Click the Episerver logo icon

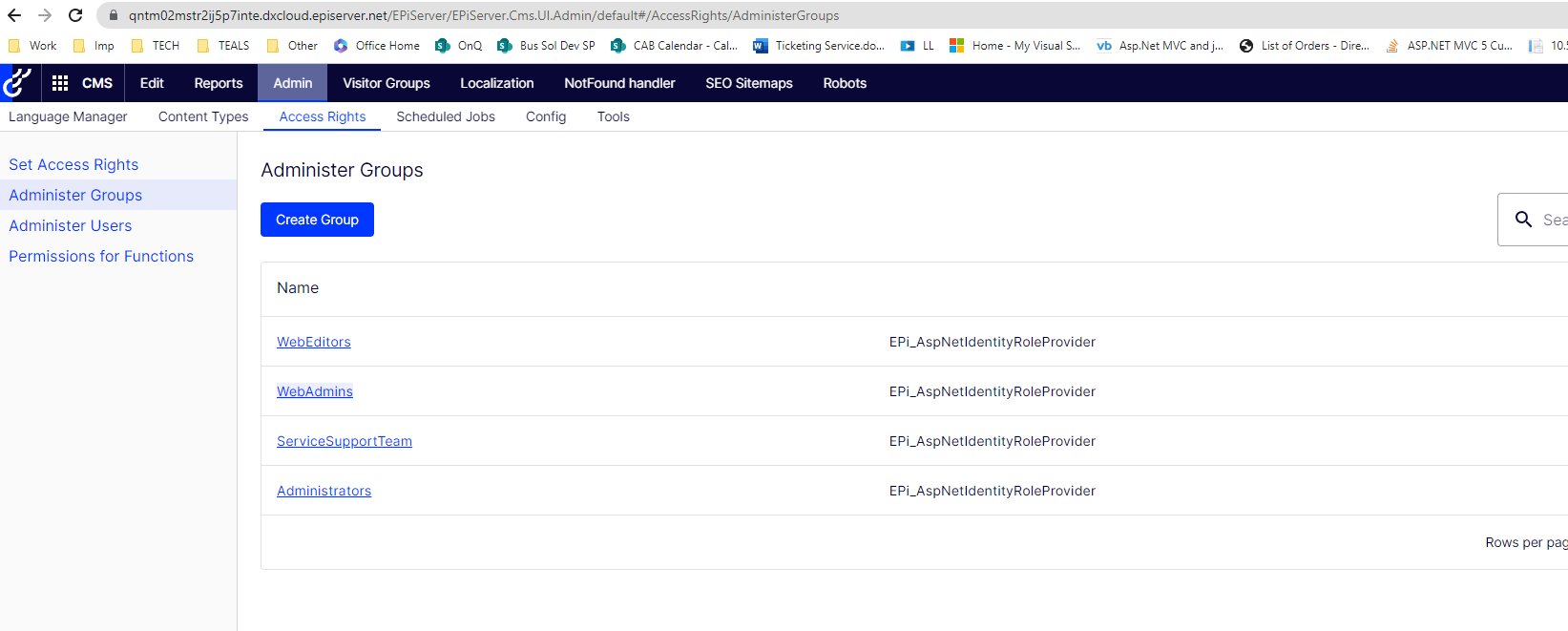coord(18,83)
